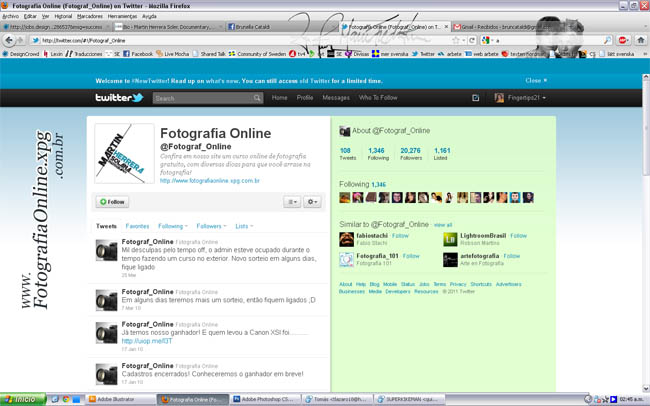Open the gear actions dropdown on profile
The image size is (650, 406).
312,202
